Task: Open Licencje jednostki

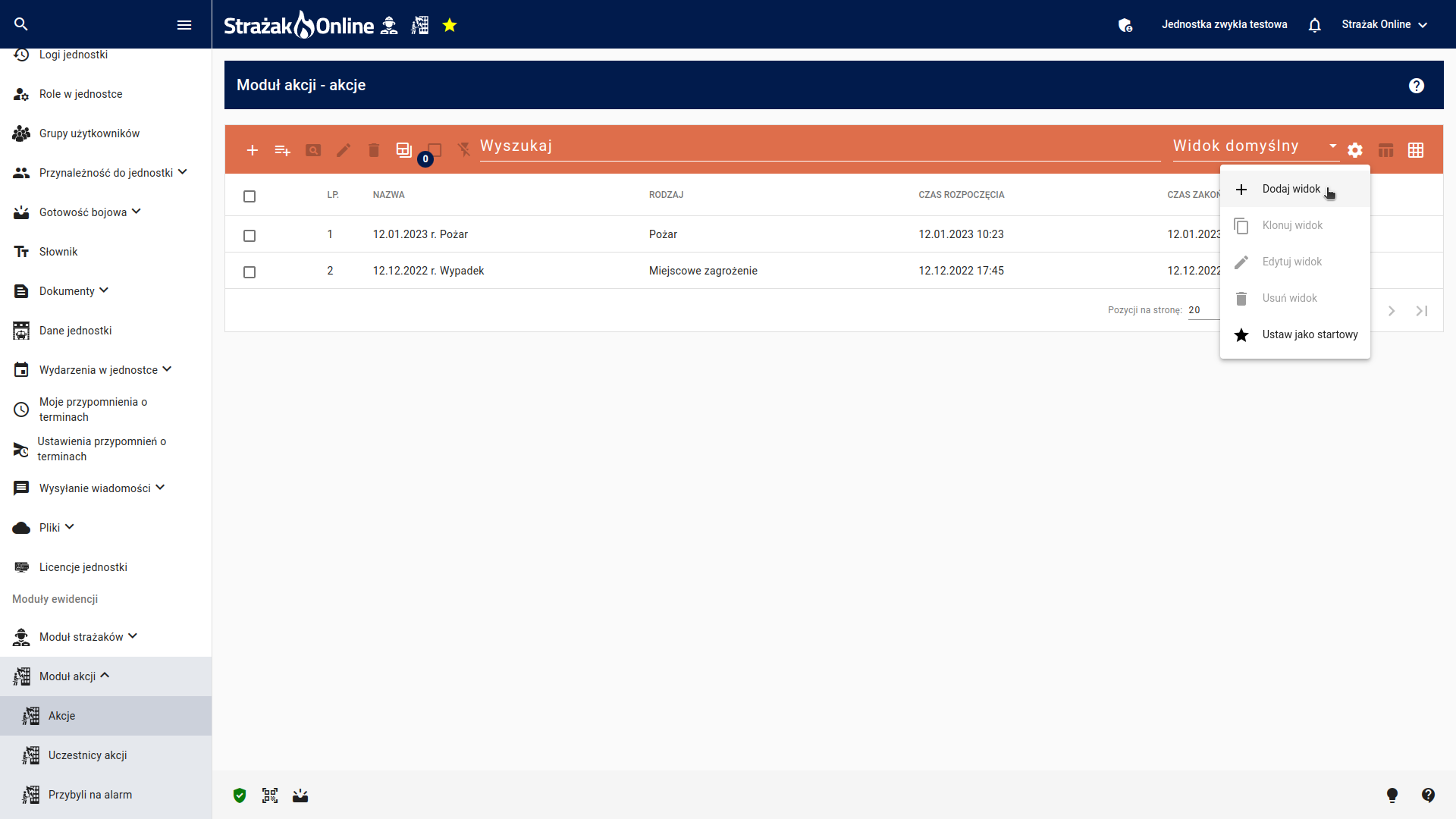Action: coord(106,567)
